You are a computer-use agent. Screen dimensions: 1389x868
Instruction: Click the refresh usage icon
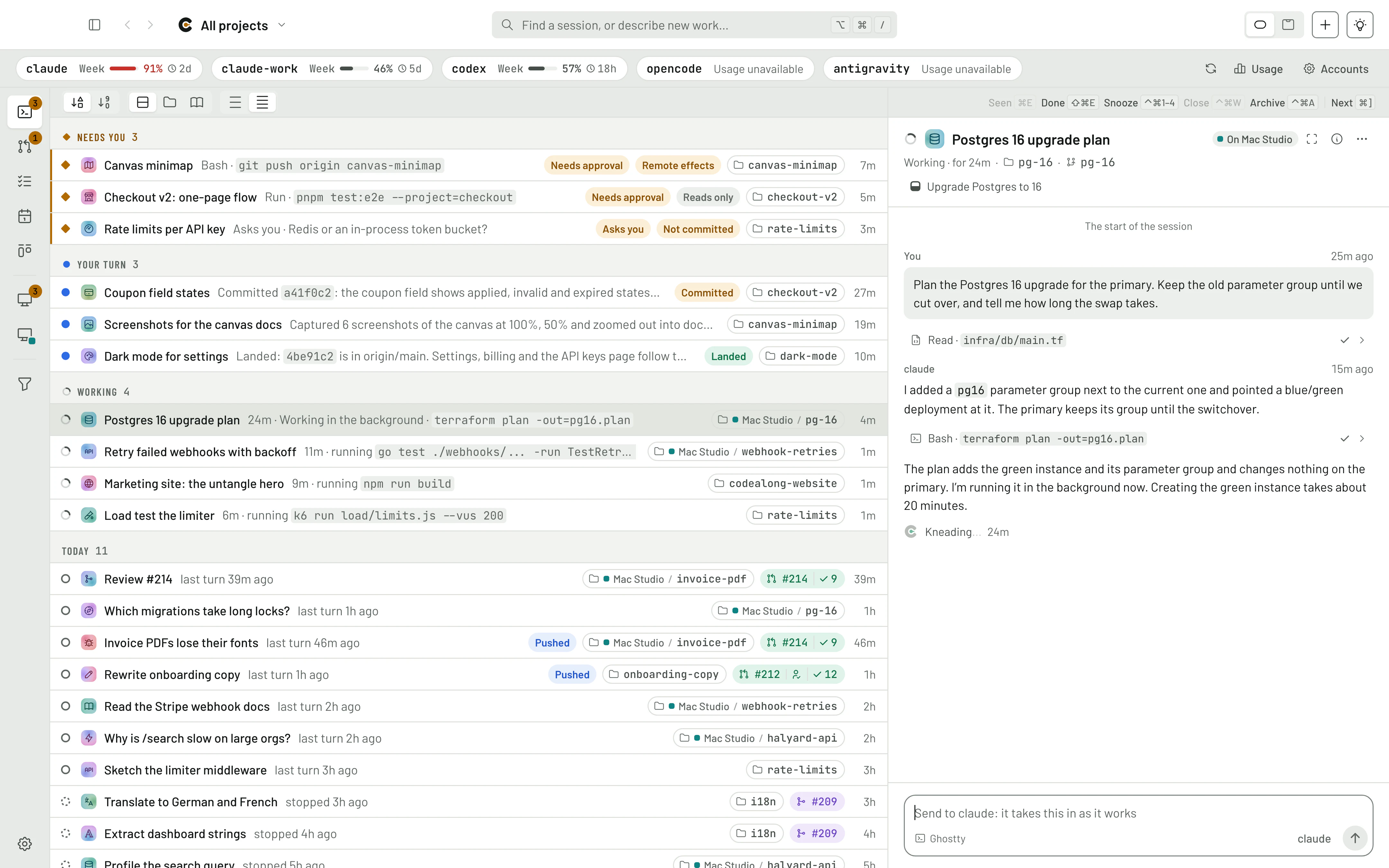[x=1211, y=69]
